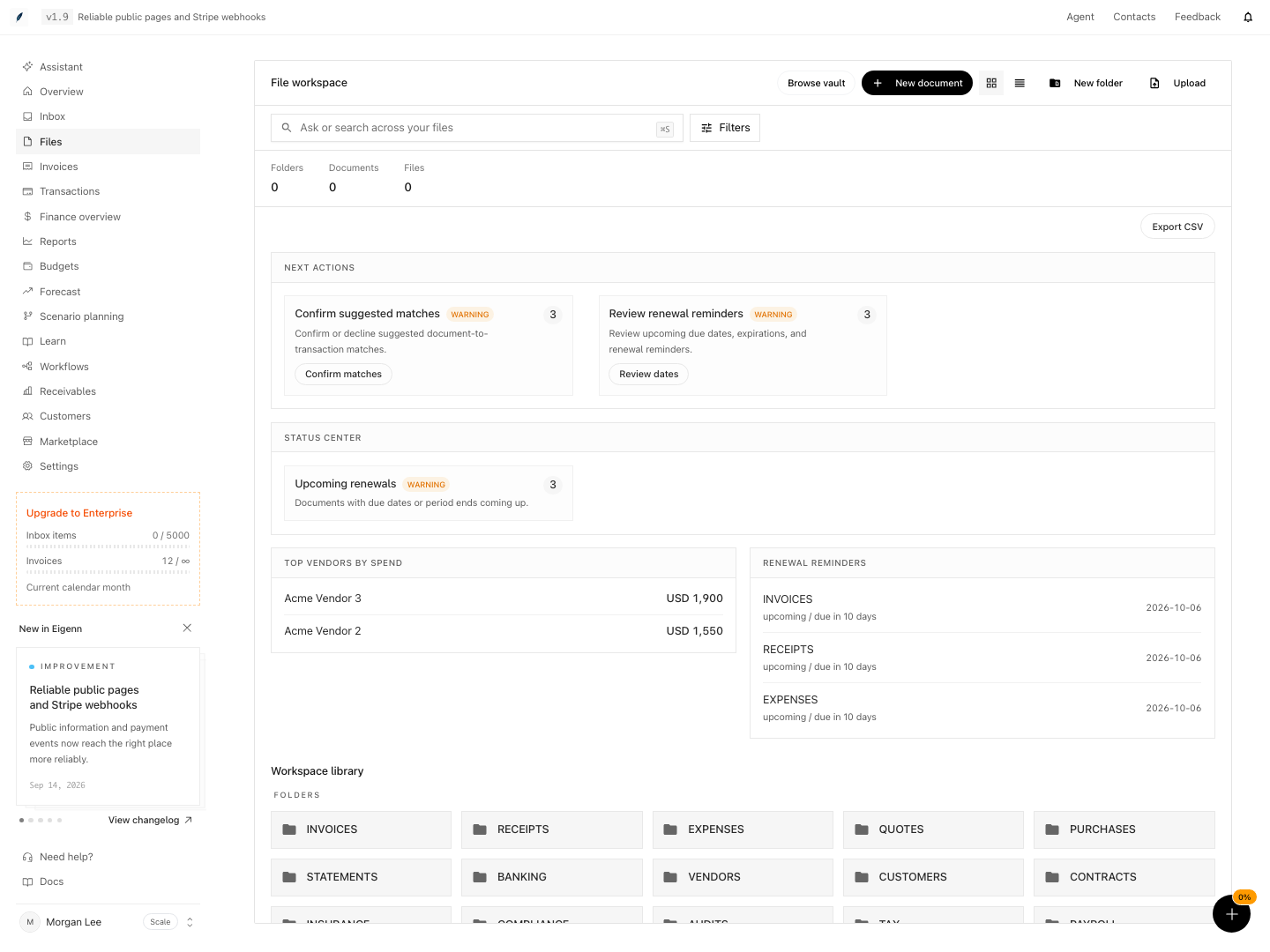Viewport: 1270px width, 952px height.
Task: Open notifications bell icon
Action: 1248,17
